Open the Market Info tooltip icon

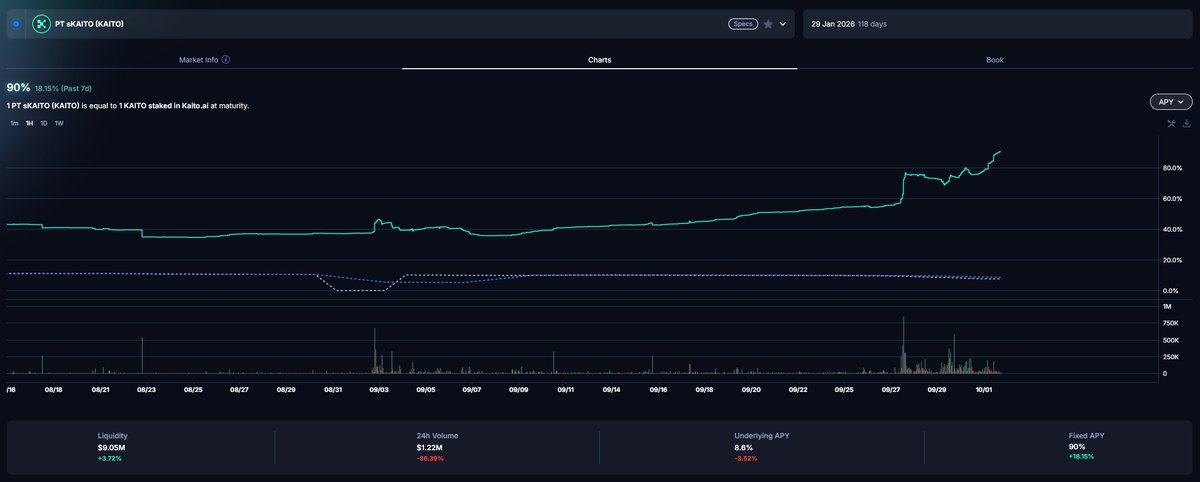point(226,60)
